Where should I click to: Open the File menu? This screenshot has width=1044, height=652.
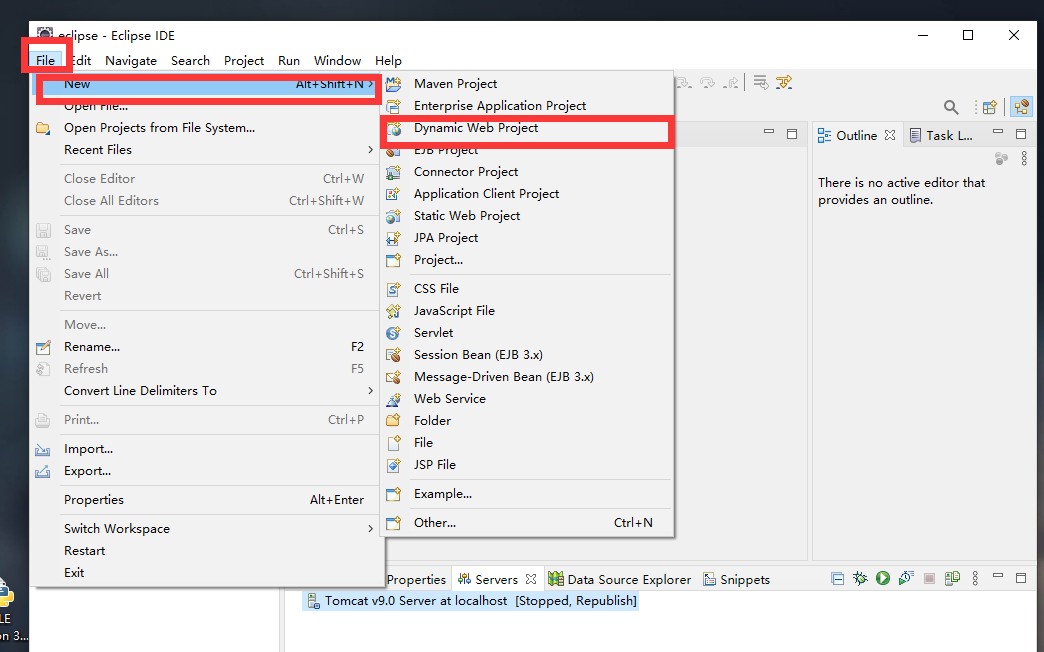[x=45, y=61]
